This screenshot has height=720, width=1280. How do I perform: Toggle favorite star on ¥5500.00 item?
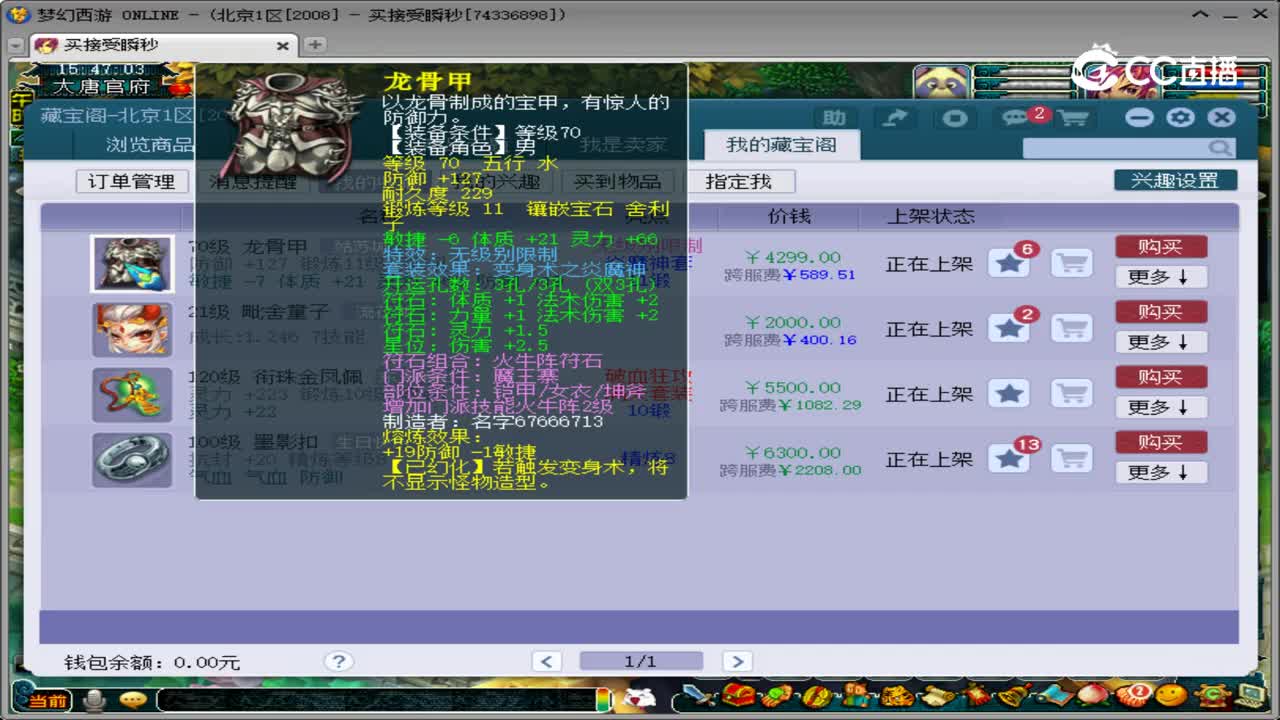pos(1010,393)
